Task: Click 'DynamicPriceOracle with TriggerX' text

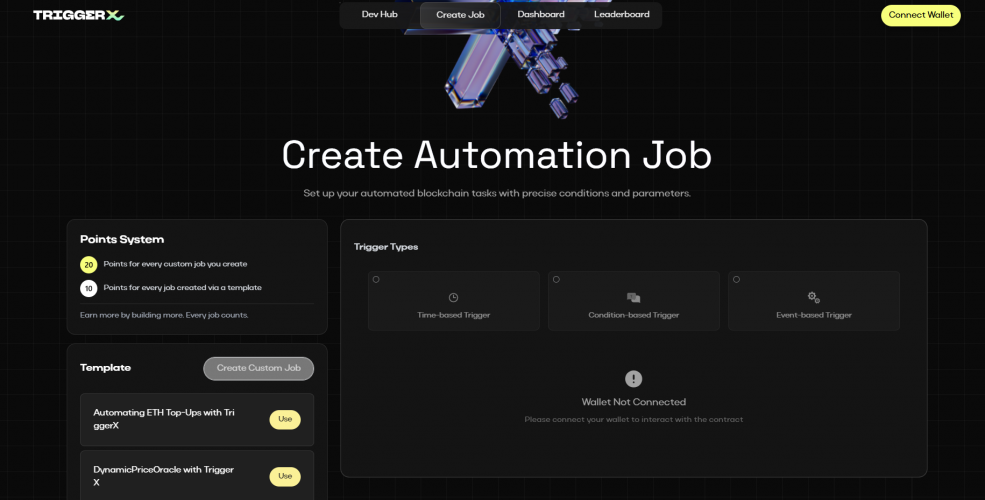Action: [163, 476]
